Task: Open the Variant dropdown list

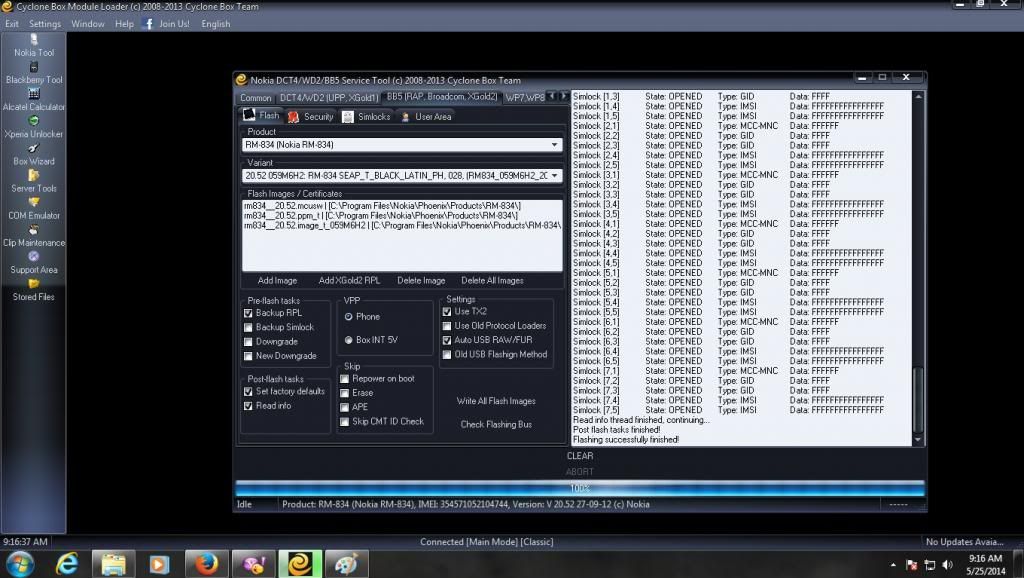Action: 555,176
